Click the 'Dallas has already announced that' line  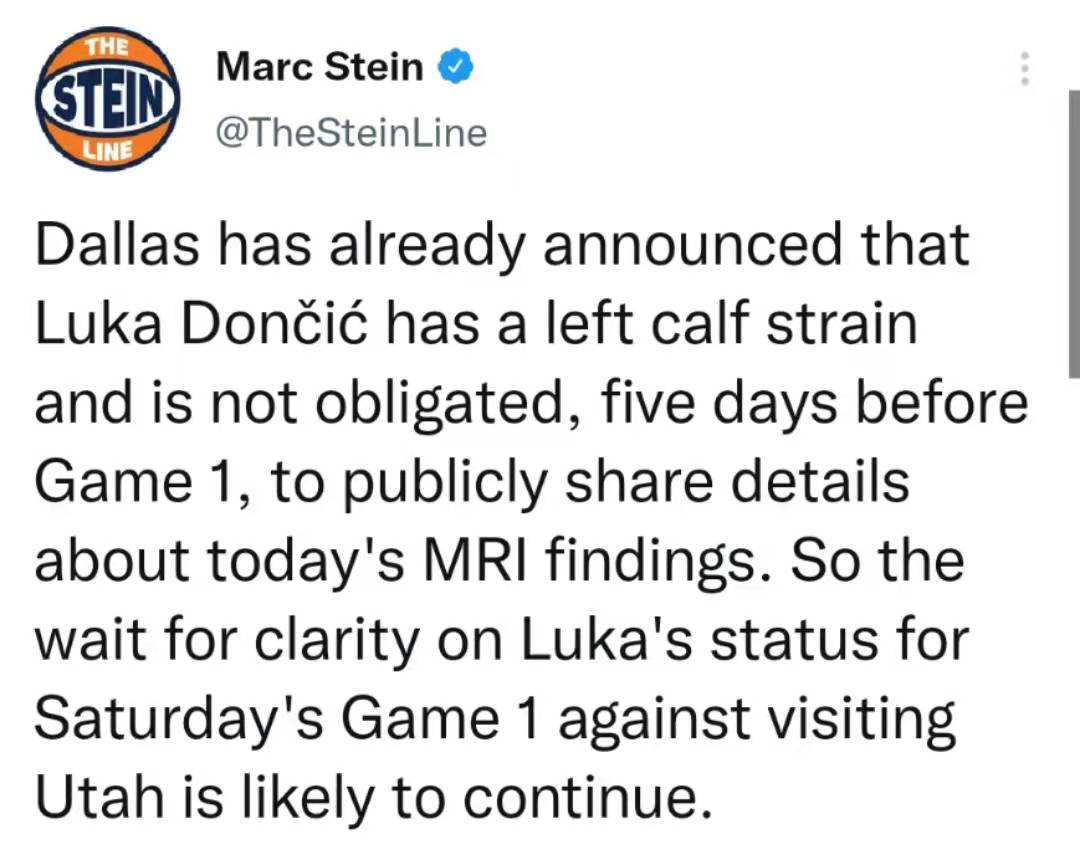pyautogui.click(x=502, y=245)
